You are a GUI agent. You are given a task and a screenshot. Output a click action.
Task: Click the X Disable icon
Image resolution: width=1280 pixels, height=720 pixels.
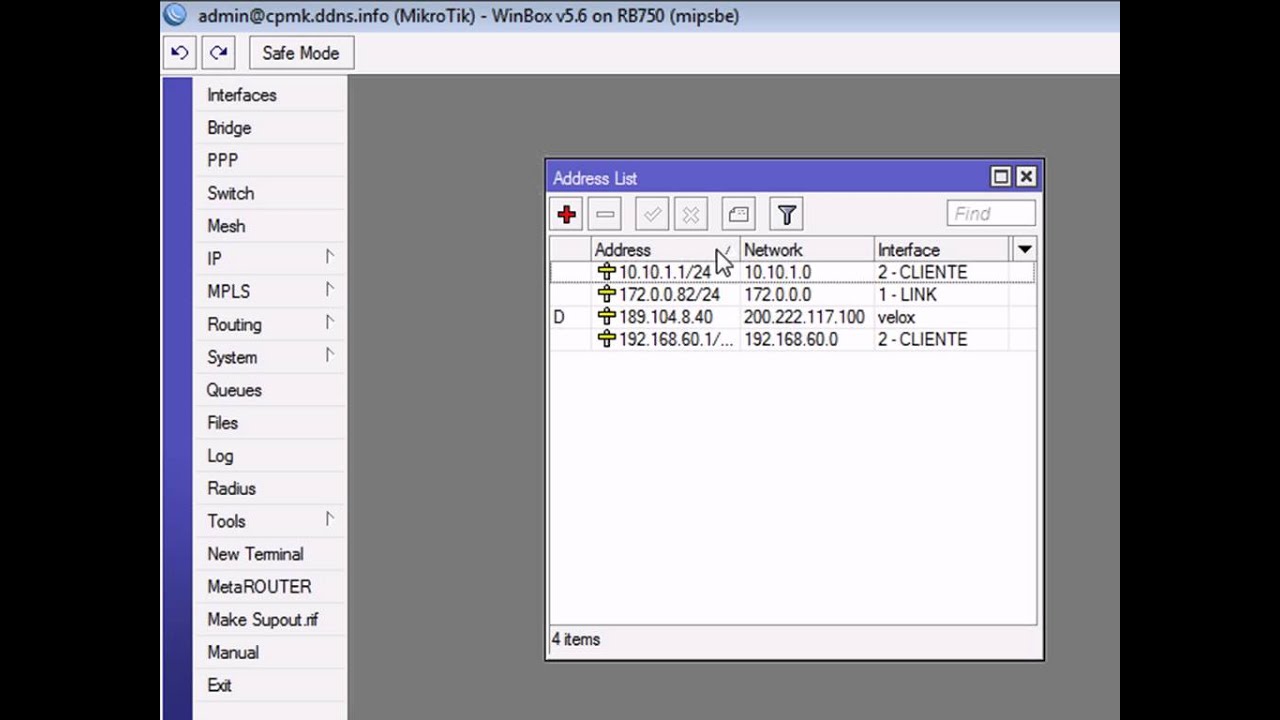click(690, 214)
